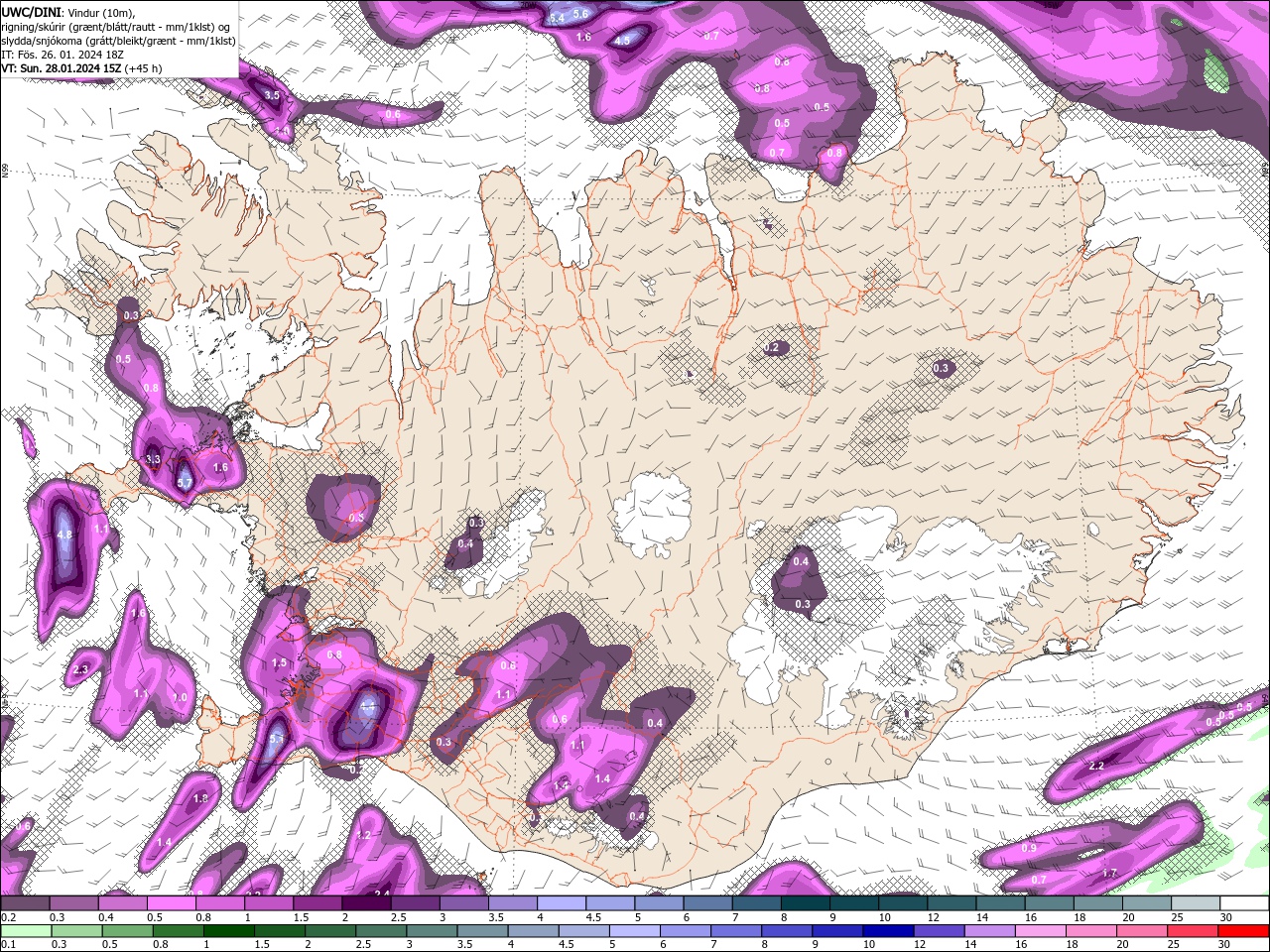Click the navy blue 10 swatch in lower legend
The width and height of the screenshot is (1270, 952).
(886, 930)
